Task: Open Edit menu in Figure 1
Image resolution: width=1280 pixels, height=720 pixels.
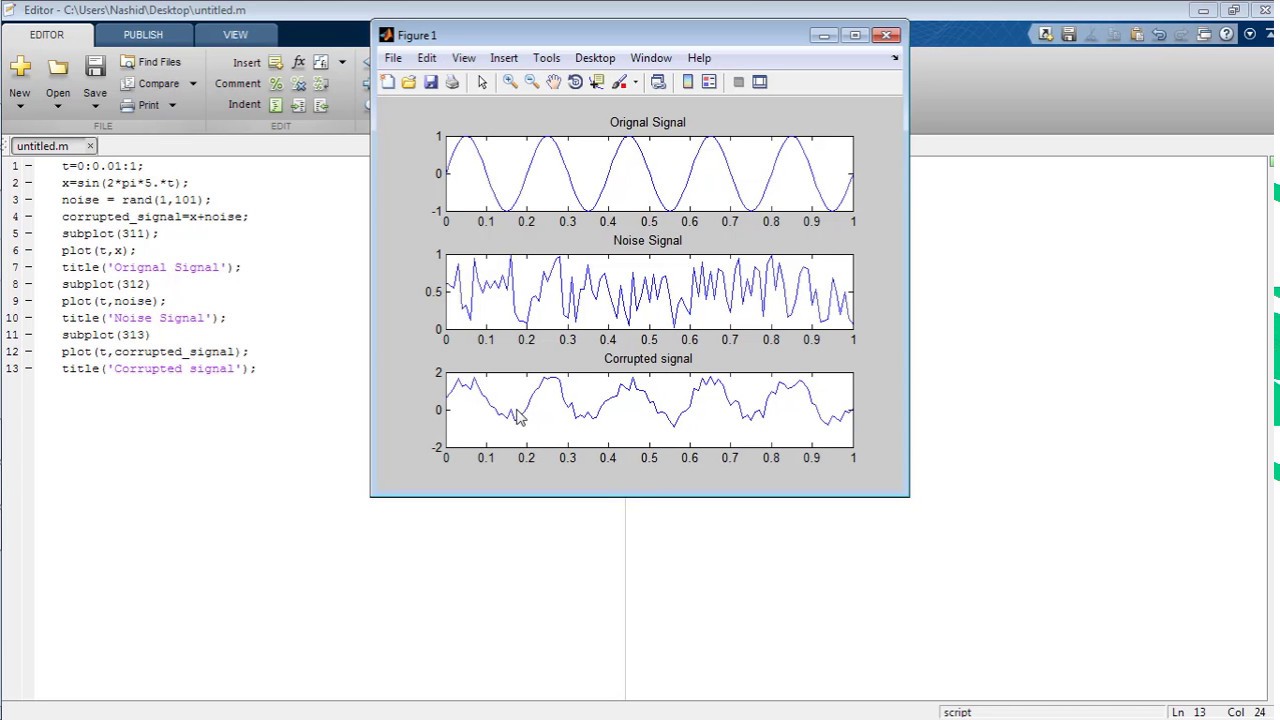Action: click(x=427, y=58)
